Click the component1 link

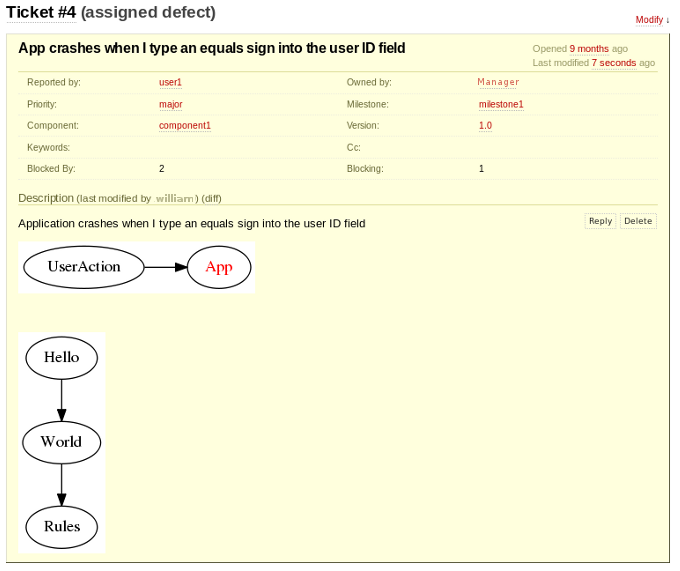click(x=184, y=126)
